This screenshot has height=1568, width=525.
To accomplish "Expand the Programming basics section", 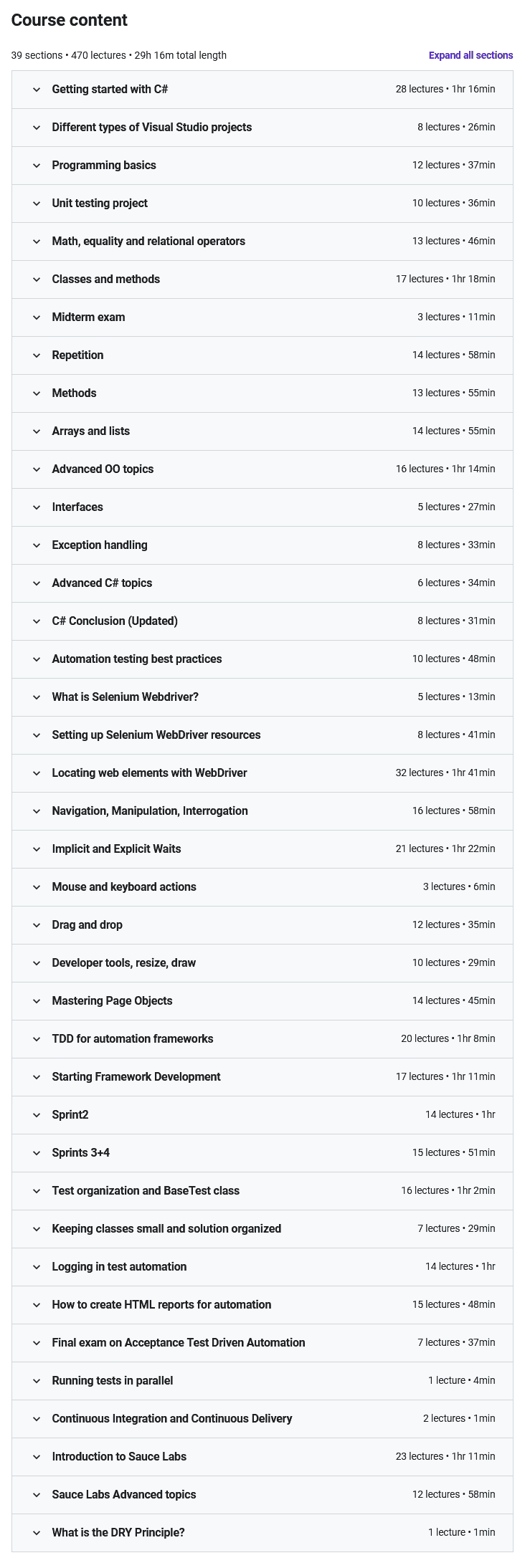I will (104, 166).
